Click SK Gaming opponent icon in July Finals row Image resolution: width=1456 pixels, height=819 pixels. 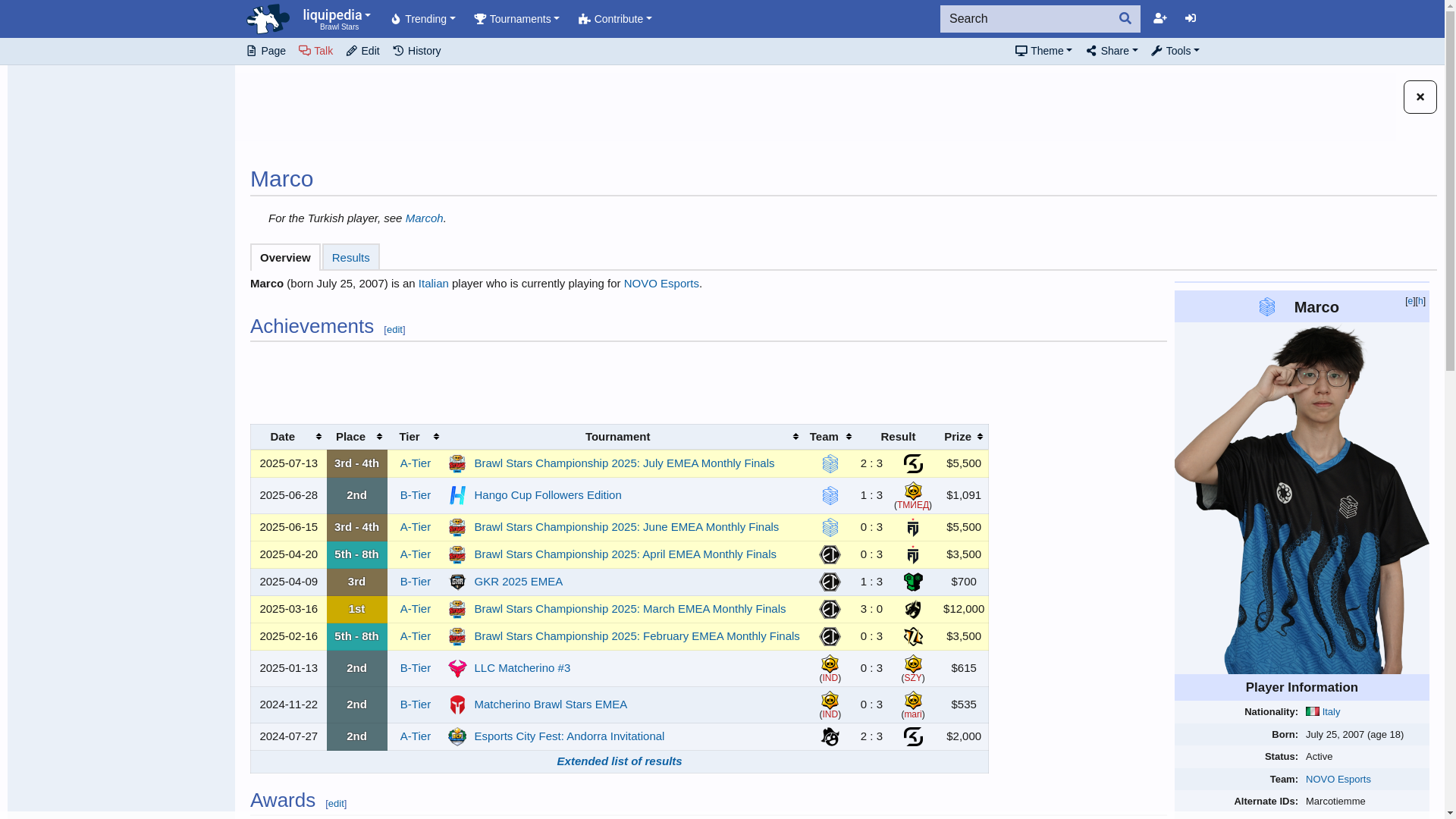click(913, 463)
